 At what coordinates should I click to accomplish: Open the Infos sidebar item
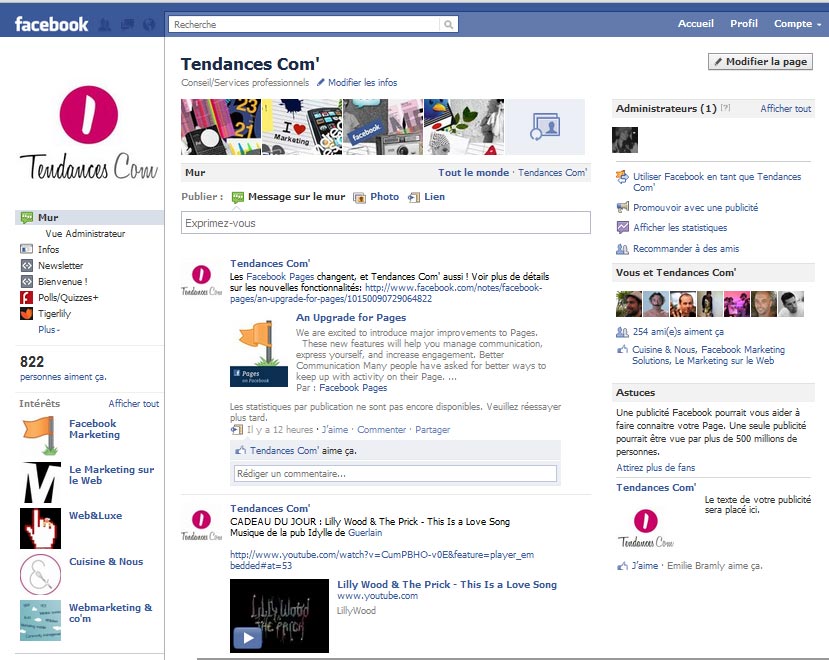(x=48, y=249)
